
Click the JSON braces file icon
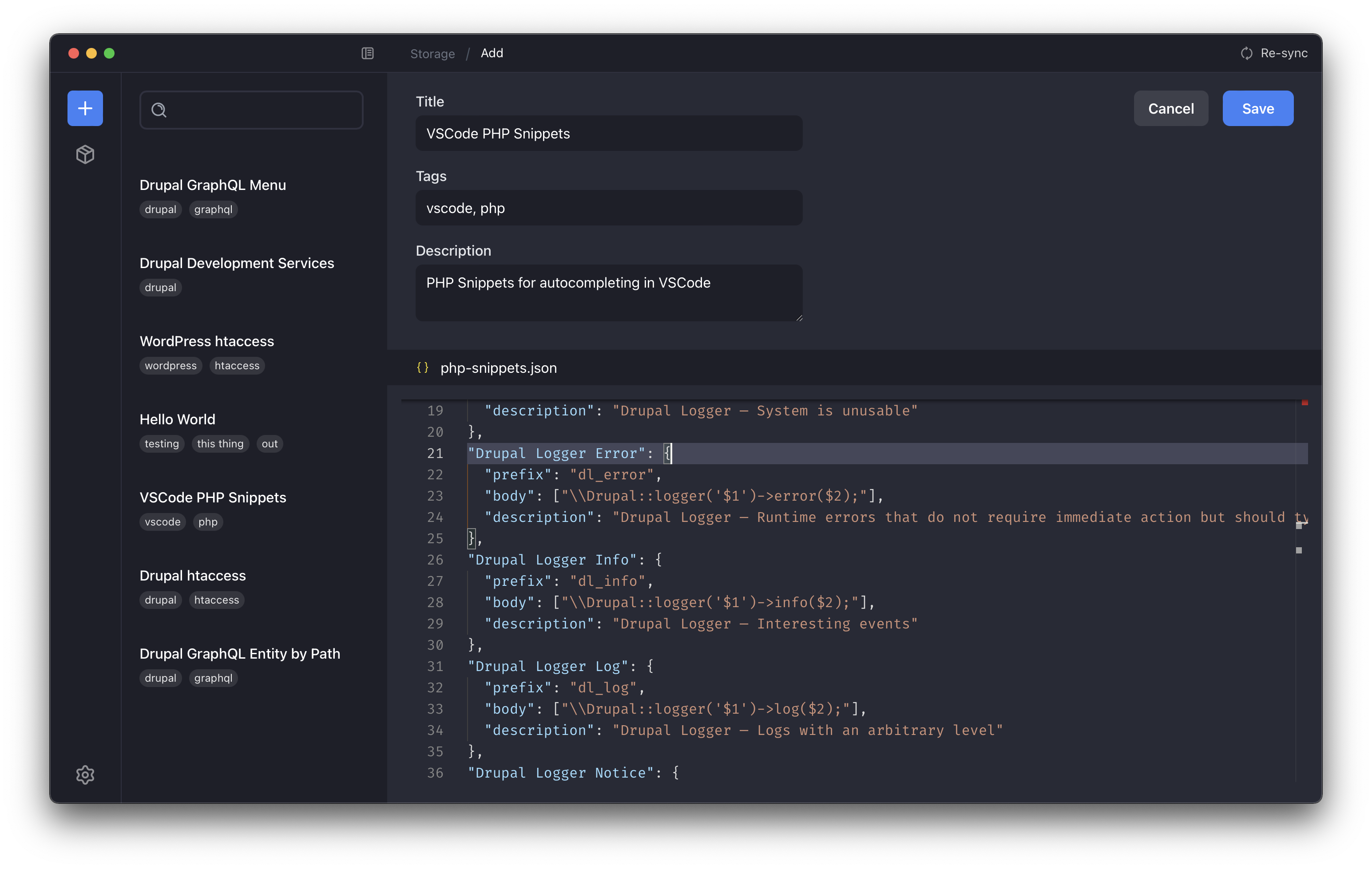pos(422,368)
